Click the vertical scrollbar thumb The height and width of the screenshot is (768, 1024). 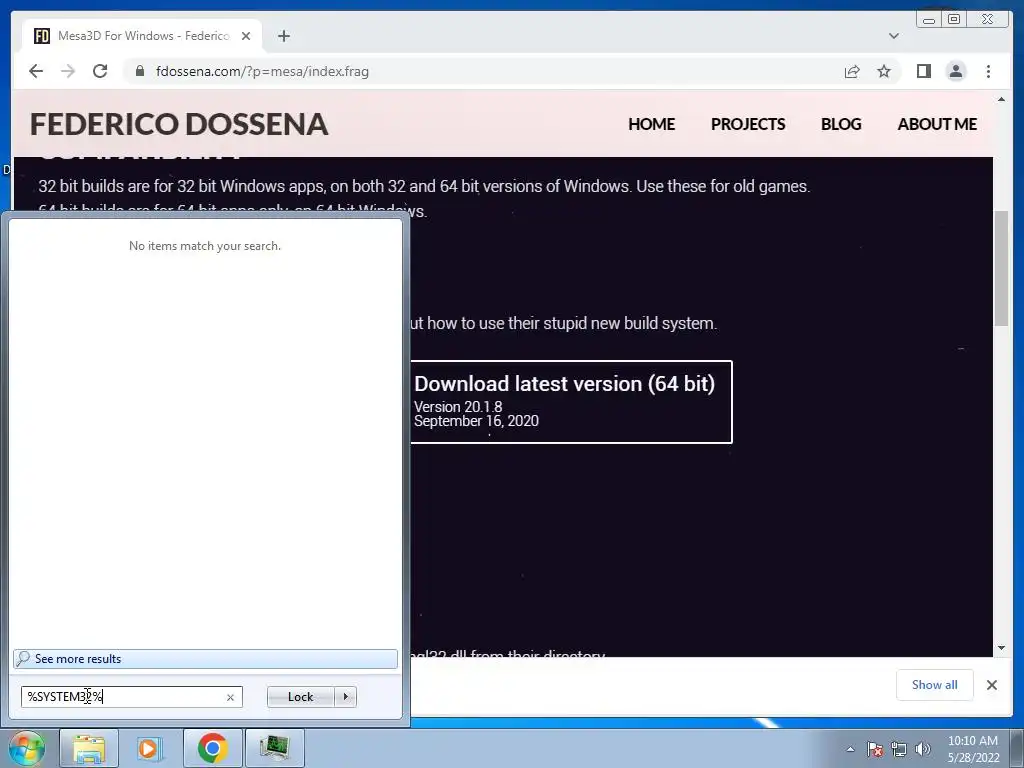coord(1001,268)
